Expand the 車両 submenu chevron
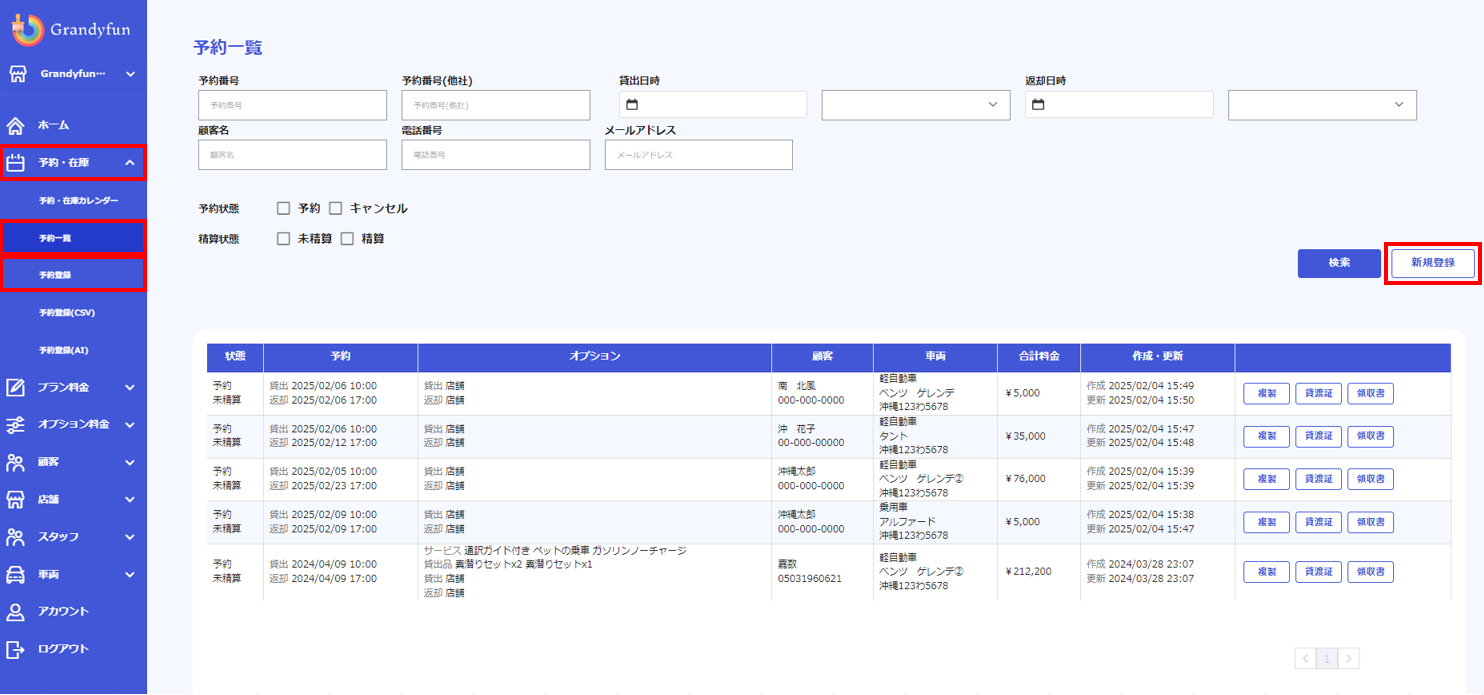 pos(130,575)
